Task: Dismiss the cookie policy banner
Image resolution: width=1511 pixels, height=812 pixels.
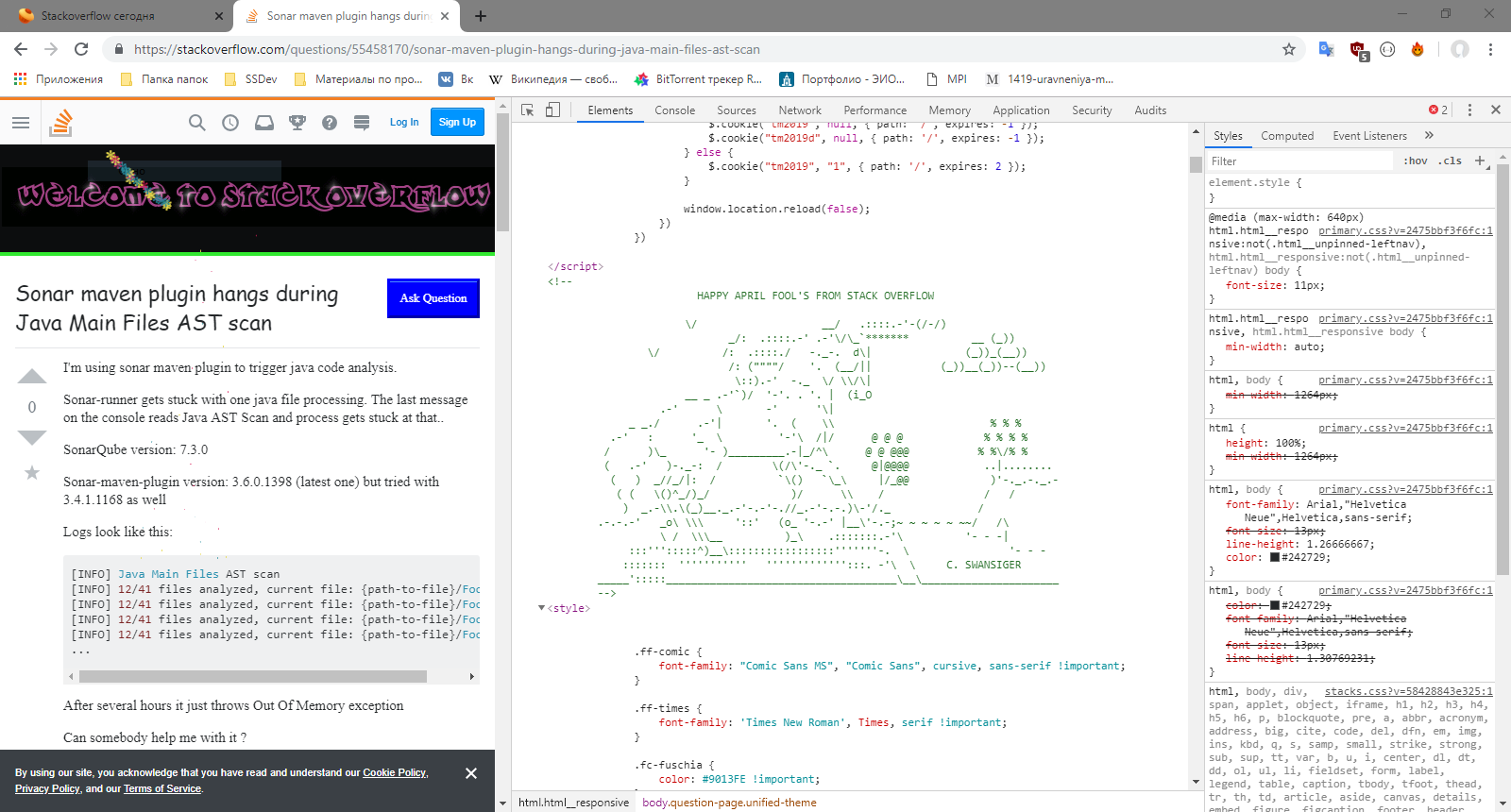Action: pos(471,773)
